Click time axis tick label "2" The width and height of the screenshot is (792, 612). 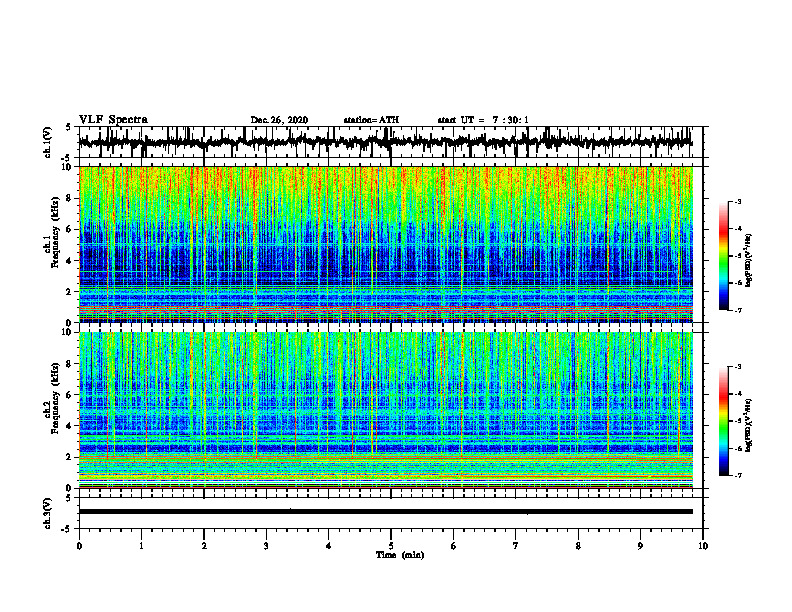(x=204, y=546)
